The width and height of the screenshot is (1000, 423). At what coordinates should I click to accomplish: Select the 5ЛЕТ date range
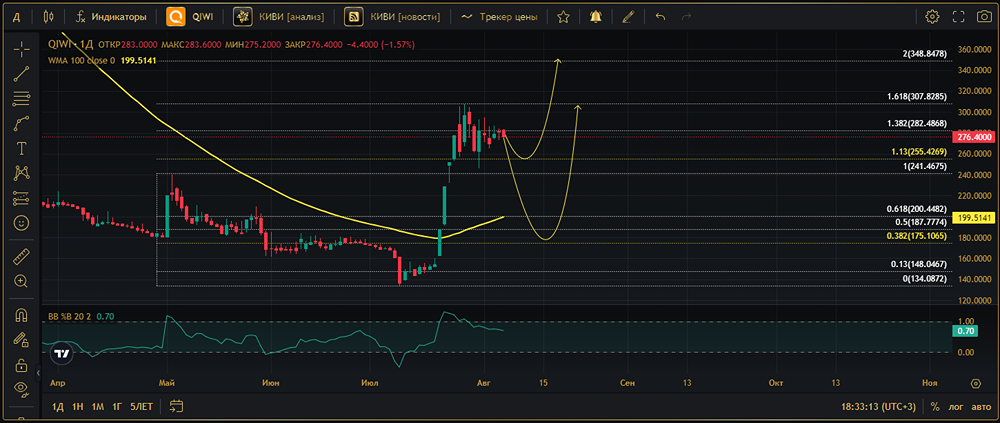click(x=142, y=406)
